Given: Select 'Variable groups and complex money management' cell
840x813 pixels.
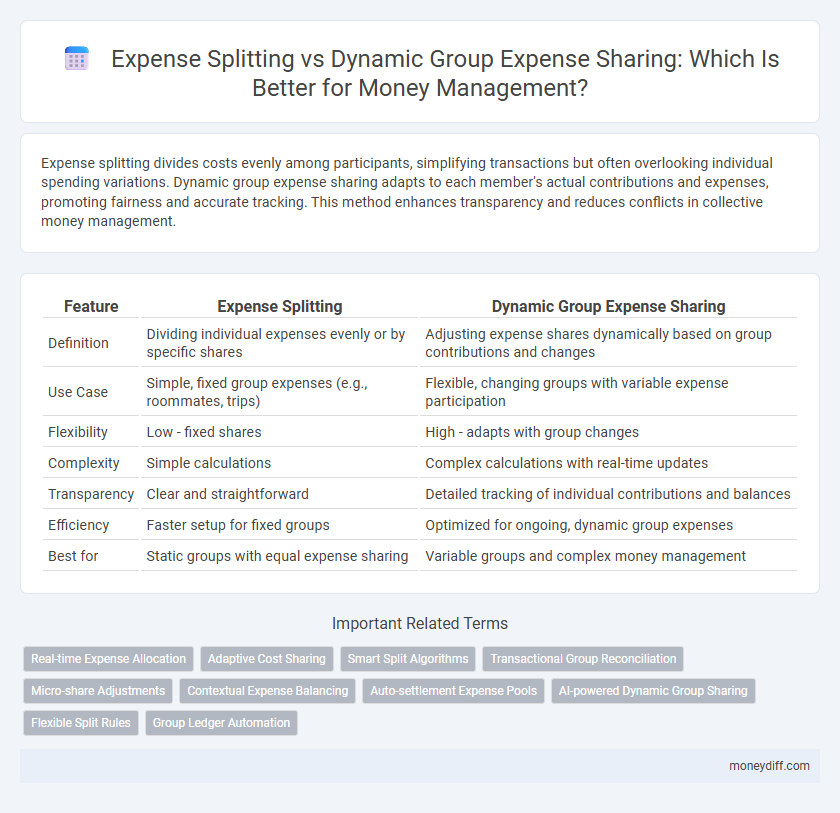Looking at the screenshot, I should (x=609, y=556).
